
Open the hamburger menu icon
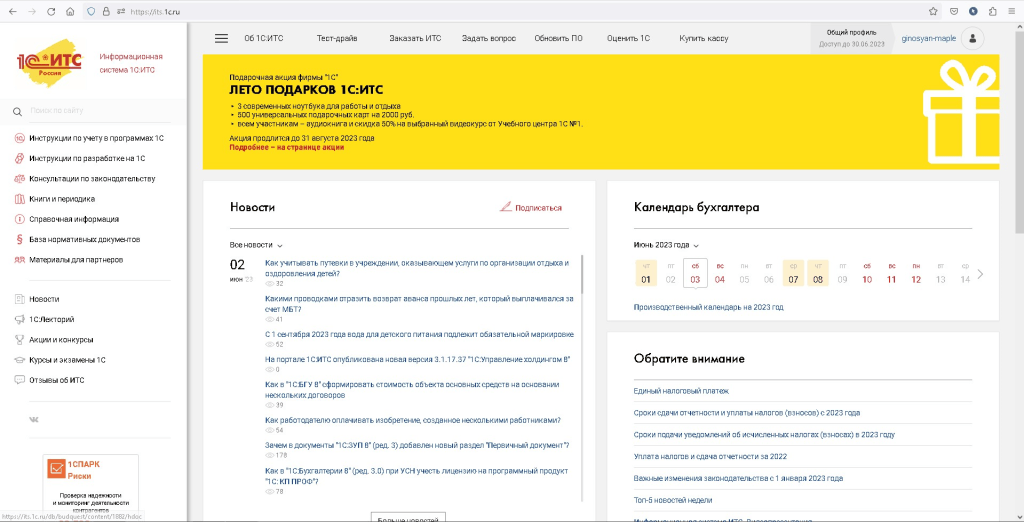tap(221, 39)
